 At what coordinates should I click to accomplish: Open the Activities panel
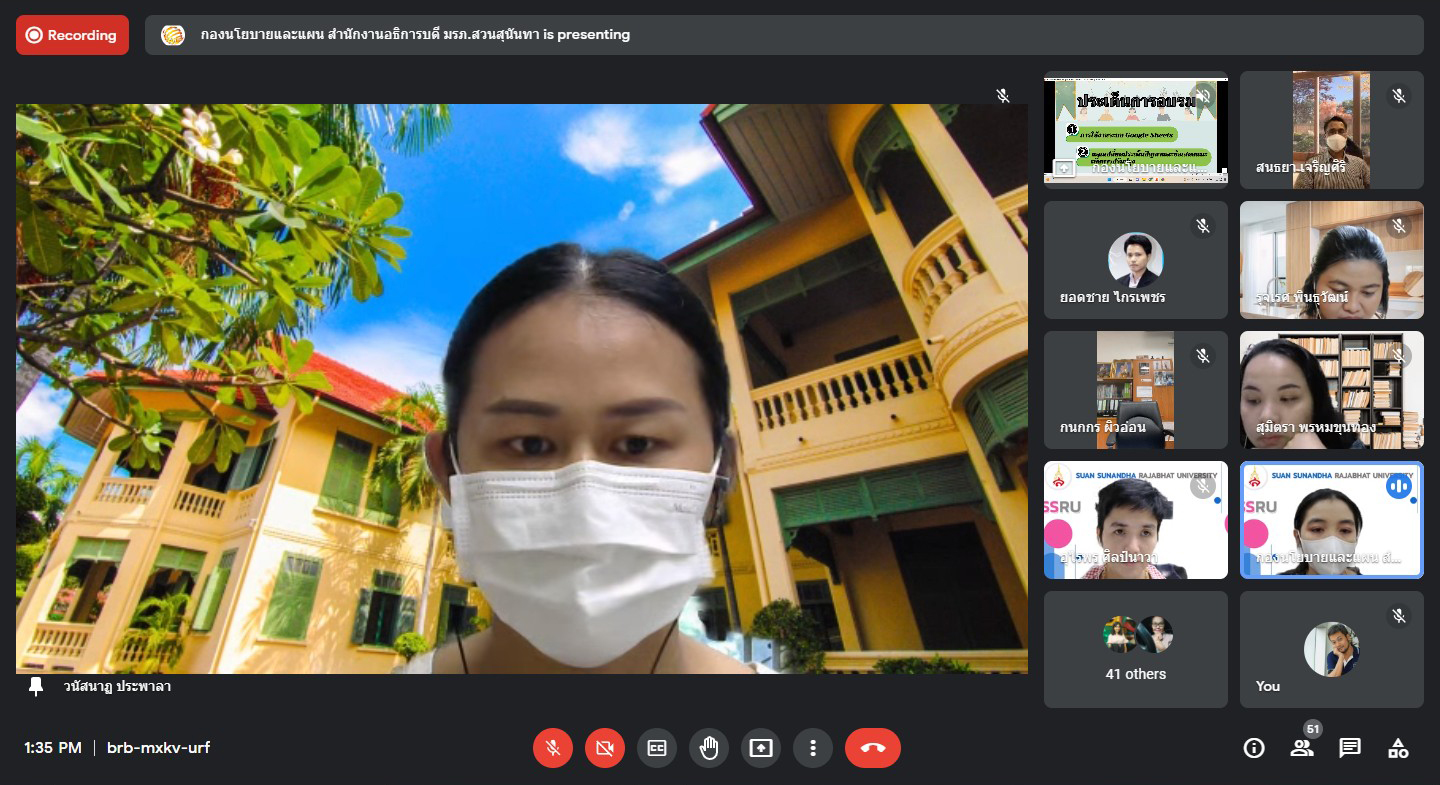click(1398, 748)
